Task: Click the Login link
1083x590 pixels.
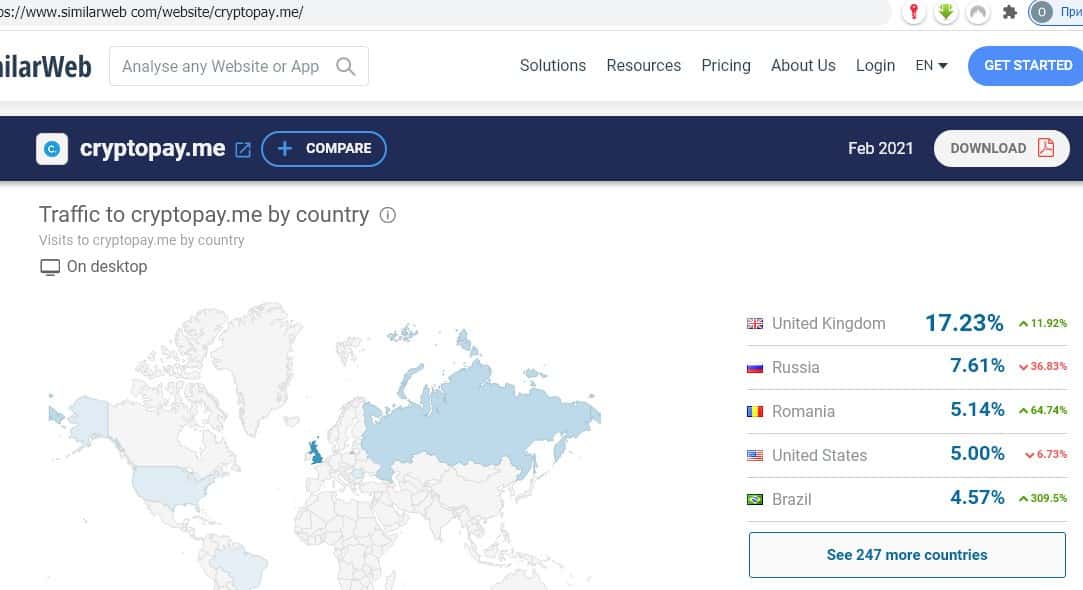Action: coord(875,66)
